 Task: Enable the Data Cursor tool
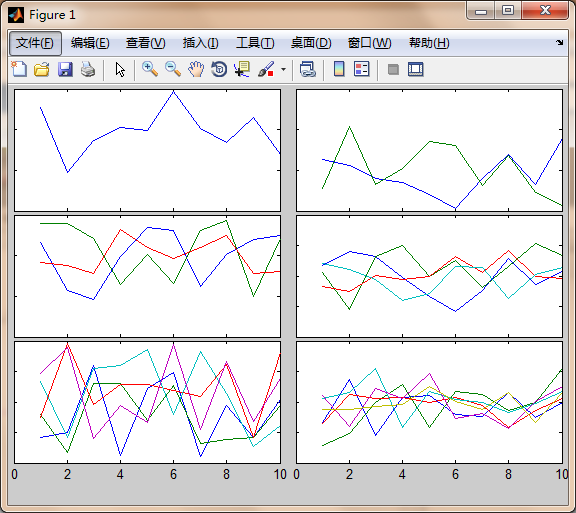click(242, 69)
